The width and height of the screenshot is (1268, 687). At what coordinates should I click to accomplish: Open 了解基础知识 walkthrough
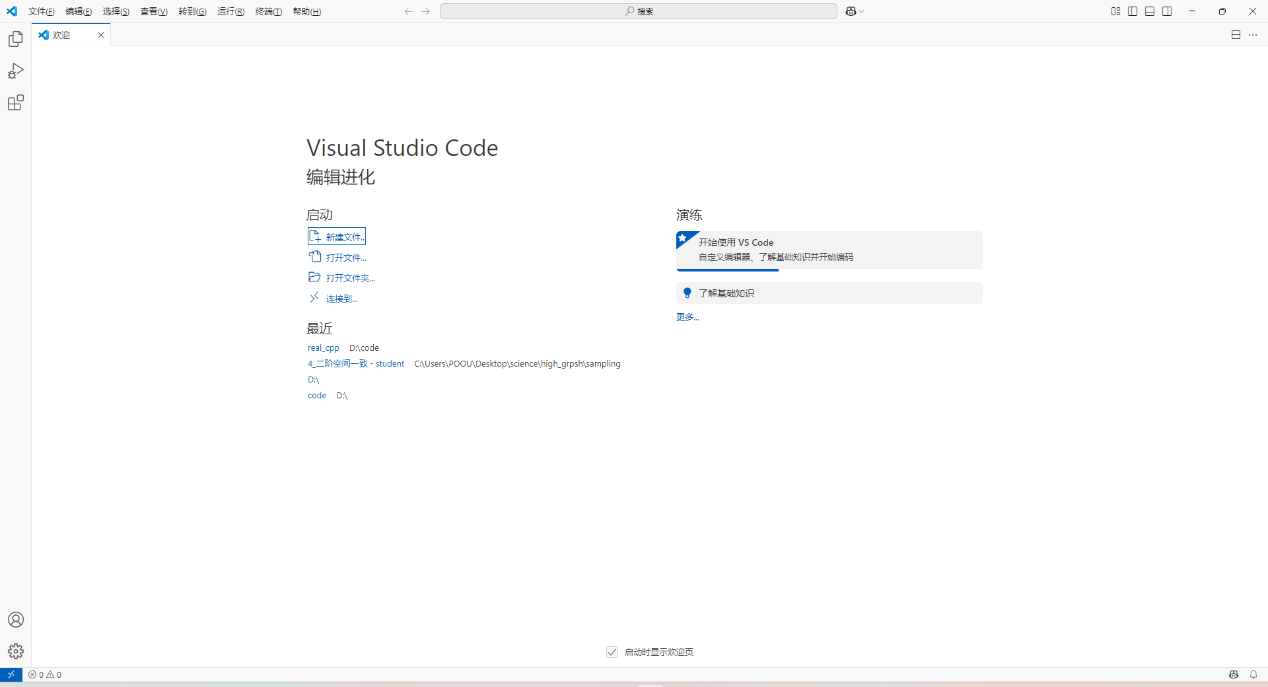(x=829, y=293)
